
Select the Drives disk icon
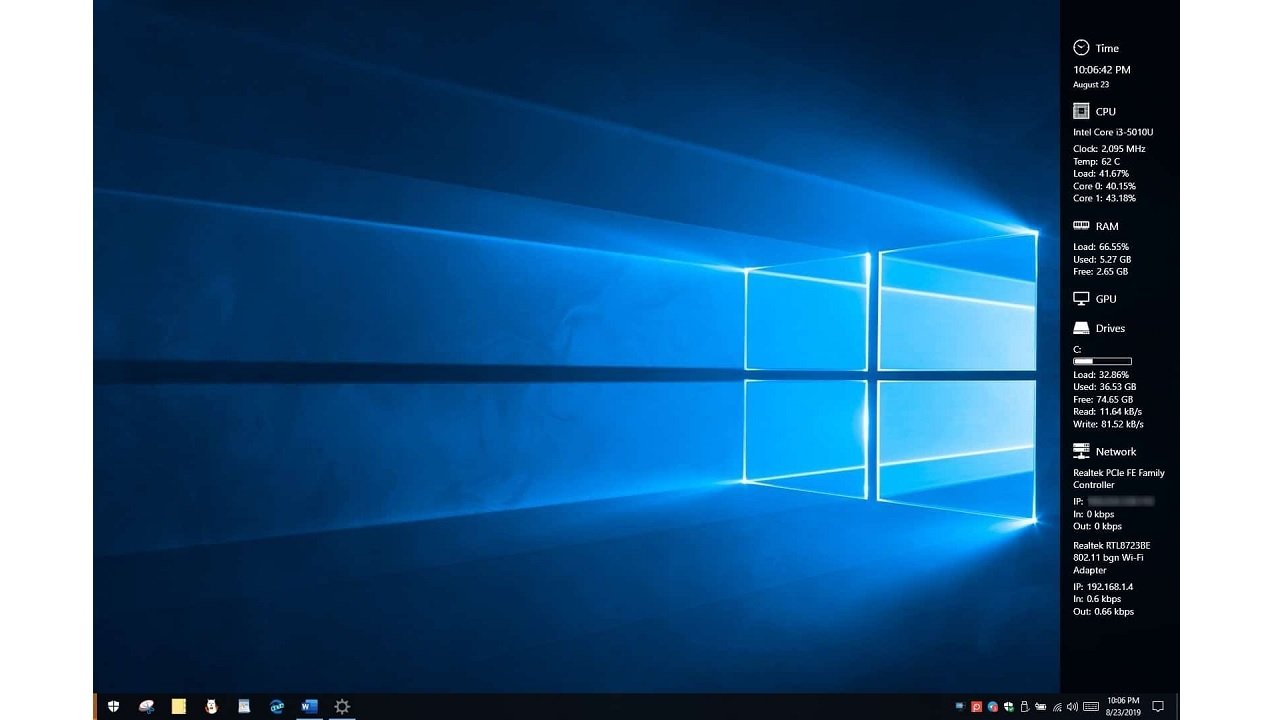coord(1081,327)
